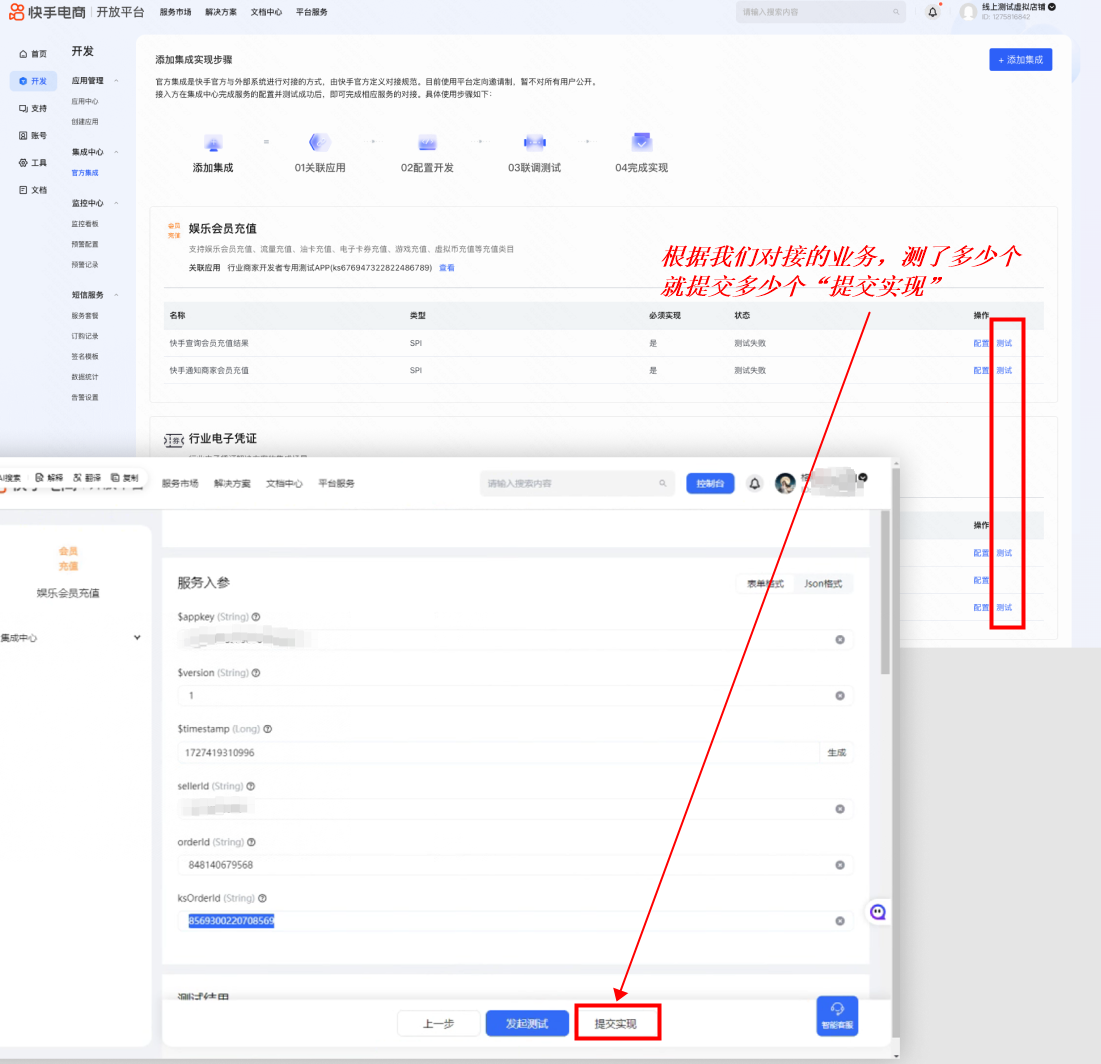This screenshot has height=1064, width=1101.
Task: Click the orderId input field
Action: click(x=515, y=865)
